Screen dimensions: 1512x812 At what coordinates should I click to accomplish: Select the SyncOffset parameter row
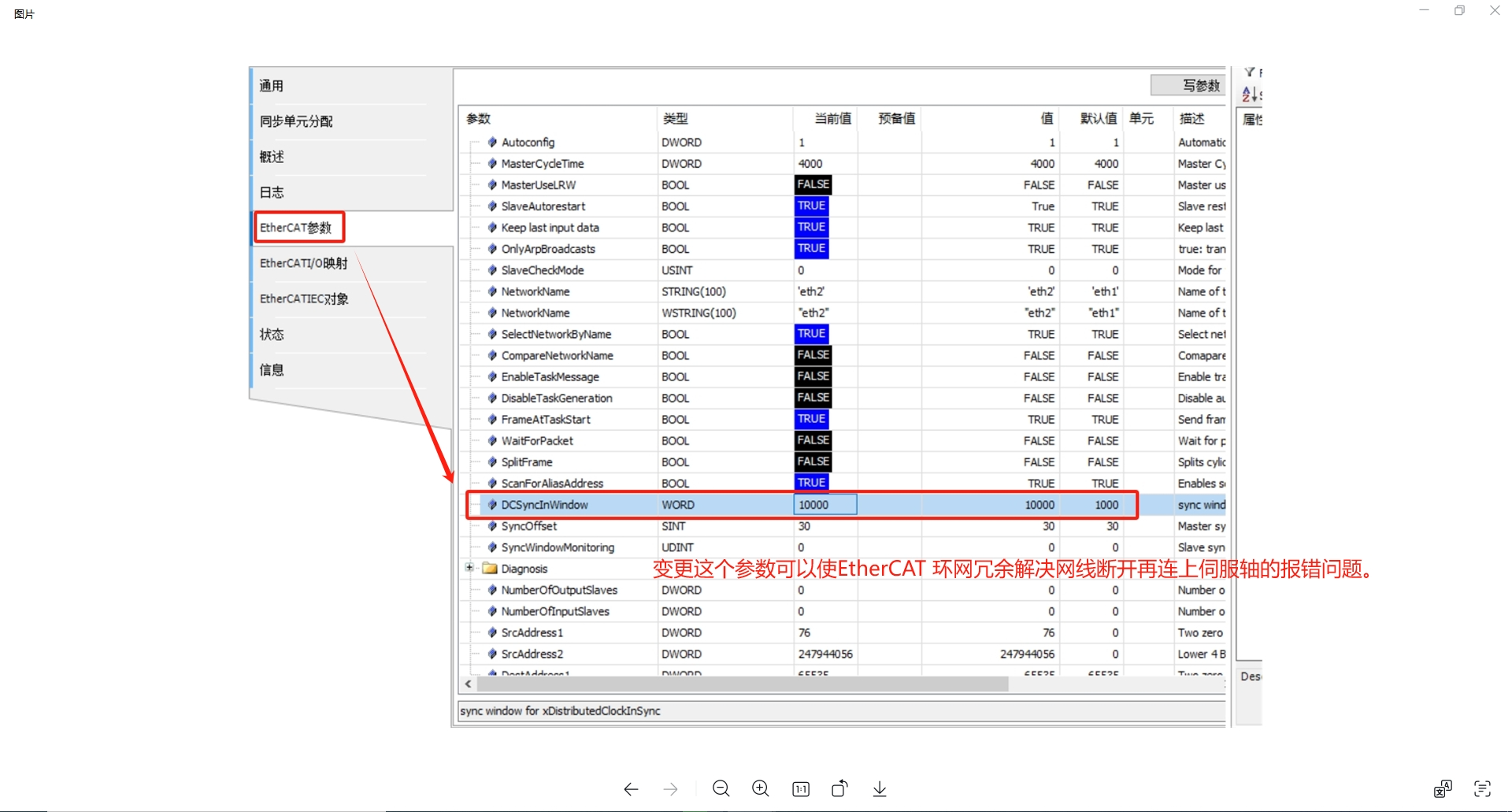529,526
